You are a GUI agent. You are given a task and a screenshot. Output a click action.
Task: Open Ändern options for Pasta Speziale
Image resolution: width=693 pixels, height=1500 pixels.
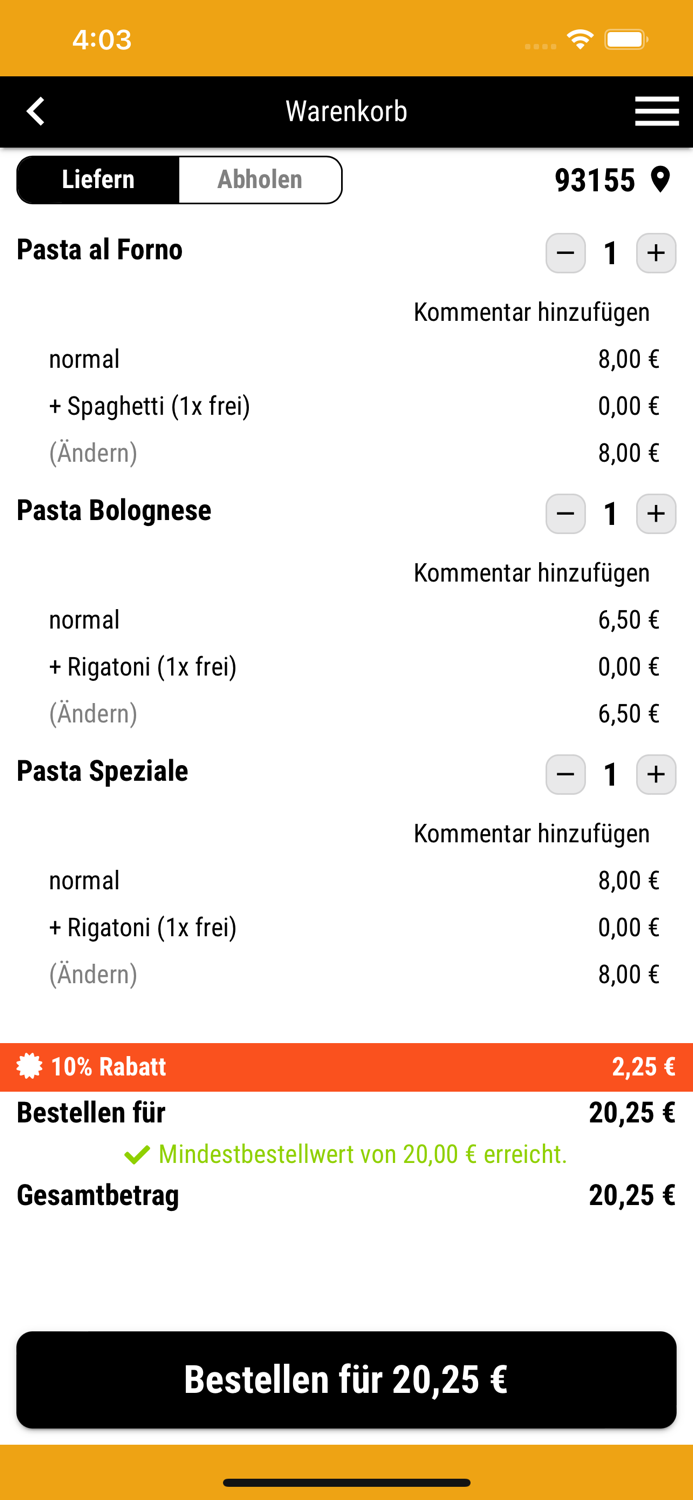point(92,974)
